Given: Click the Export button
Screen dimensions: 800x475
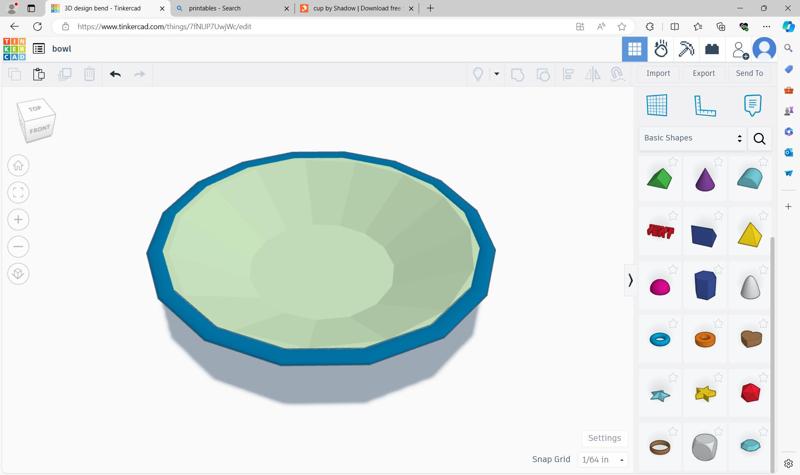Looking at the screenshot, I should [x=703, y=73].
